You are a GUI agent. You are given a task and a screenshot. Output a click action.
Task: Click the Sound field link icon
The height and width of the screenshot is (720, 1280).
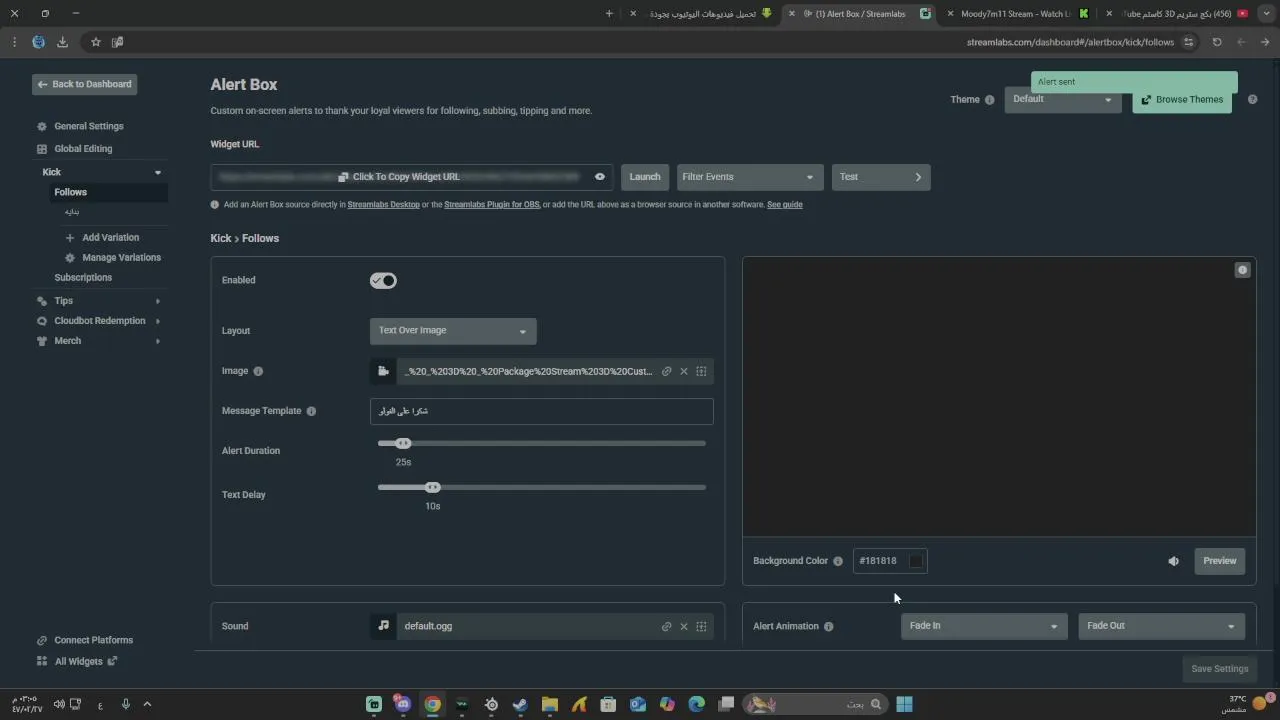pyautogui.click(x=666, y=626)
